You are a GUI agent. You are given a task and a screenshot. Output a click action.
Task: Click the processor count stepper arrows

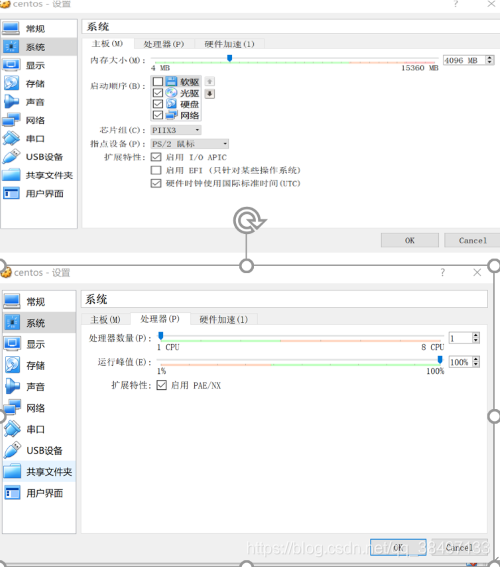pyautogui.click(x=476, y=338)
